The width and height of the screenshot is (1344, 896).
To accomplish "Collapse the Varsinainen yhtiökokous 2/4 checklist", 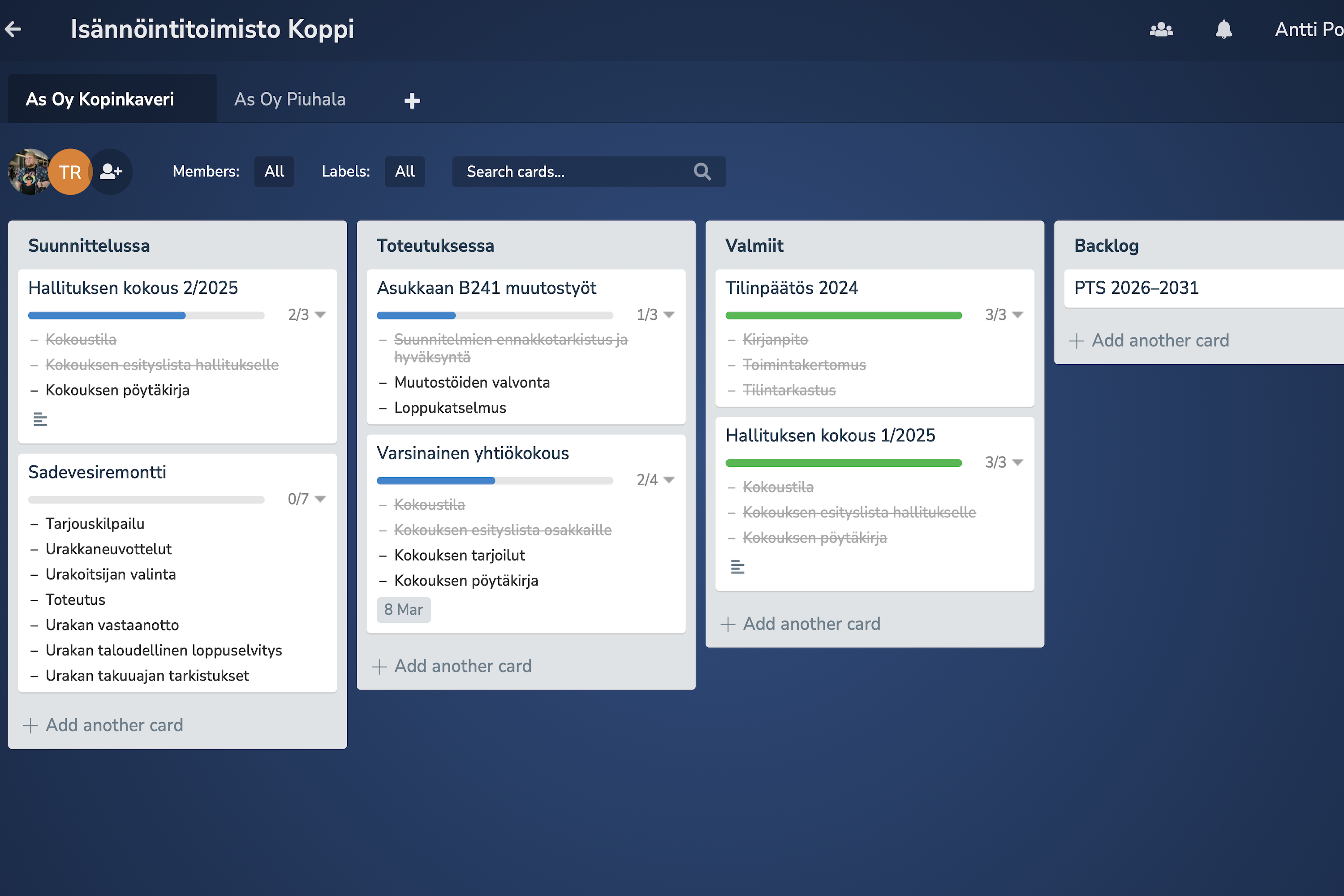I will 668,480.
